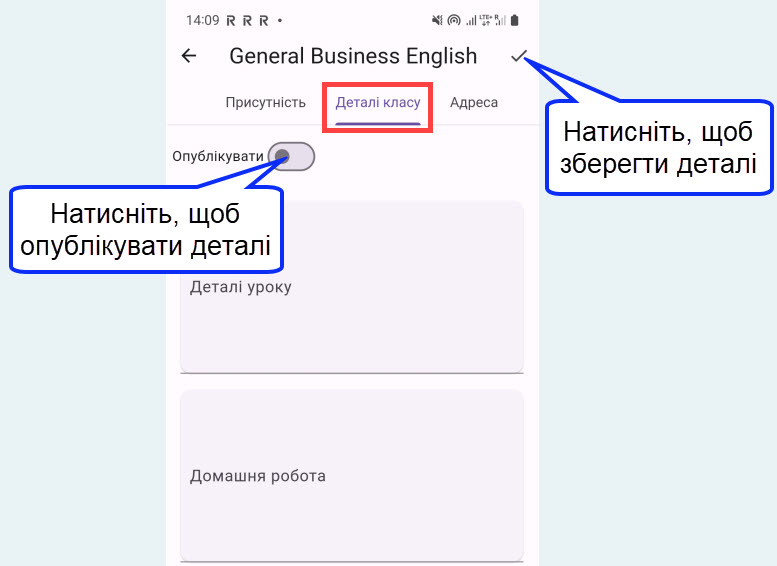Toggle the Опублікувати switch
777x566 pixels.
[x=291, y=156]
